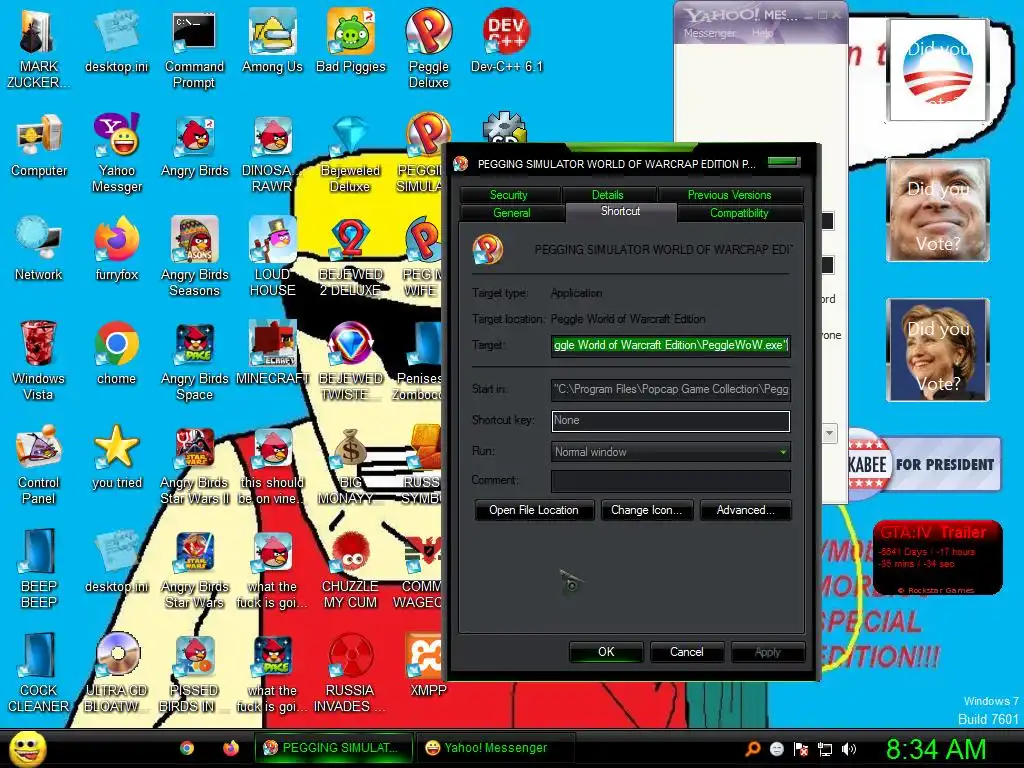Switch to the Security tab
This screenshot has height=768, width=1024.
coord(509,195)
